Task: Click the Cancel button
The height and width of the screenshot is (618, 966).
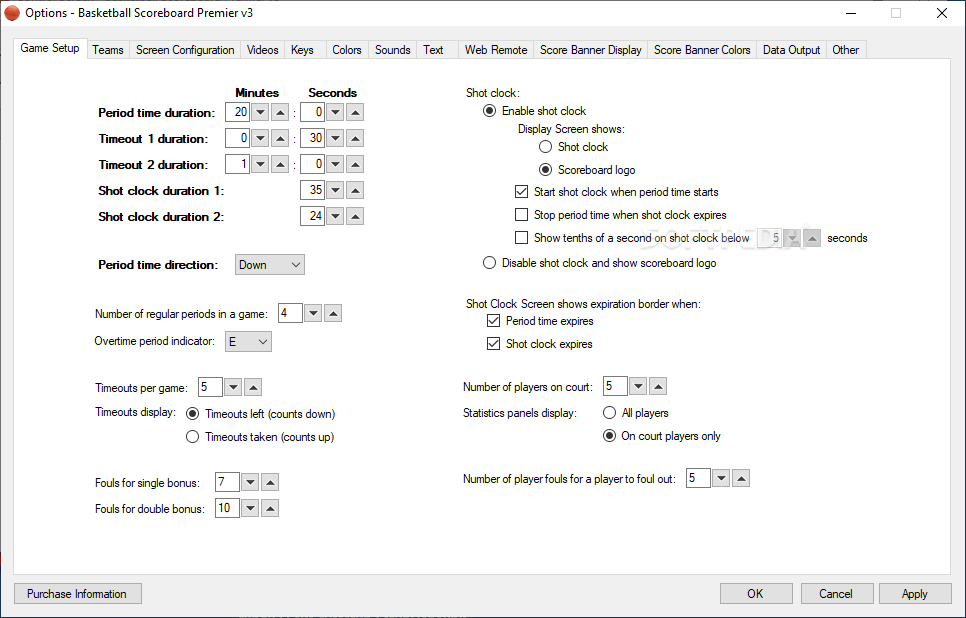Action: tap(836, 593)
